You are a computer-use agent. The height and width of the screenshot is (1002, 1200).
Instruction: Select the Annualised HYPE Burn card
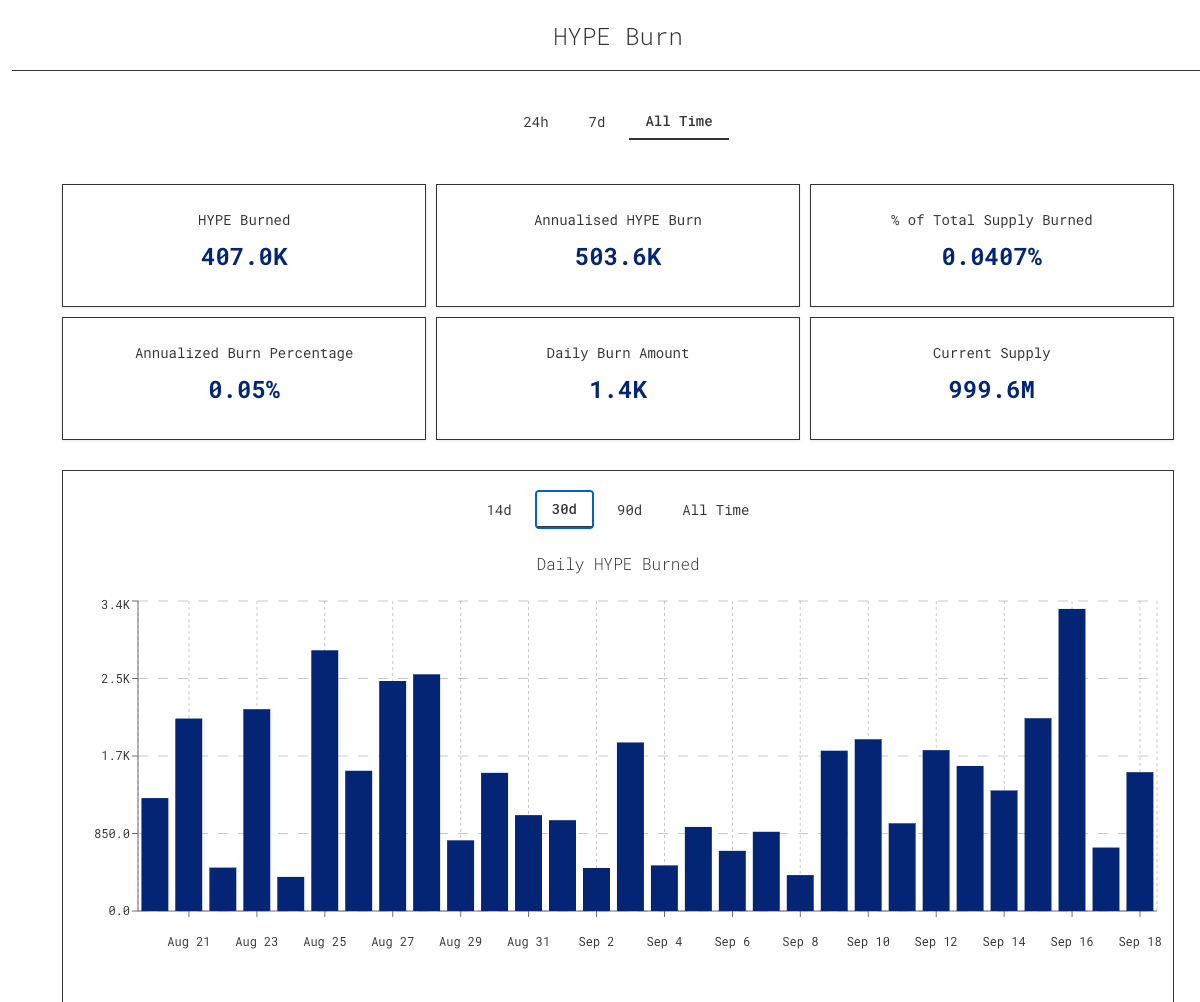coord(618,245)
